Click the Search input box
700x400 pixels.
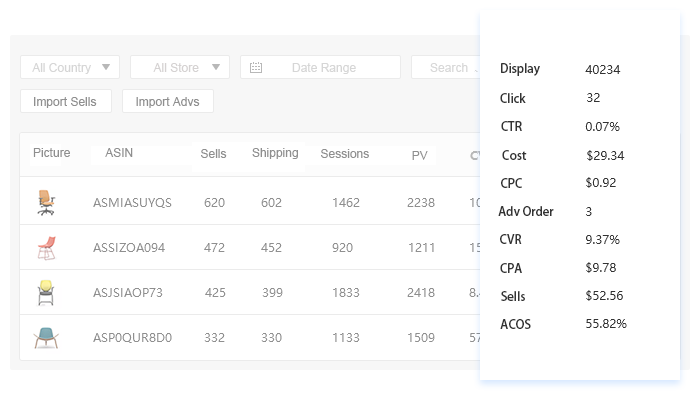[446, 68]
